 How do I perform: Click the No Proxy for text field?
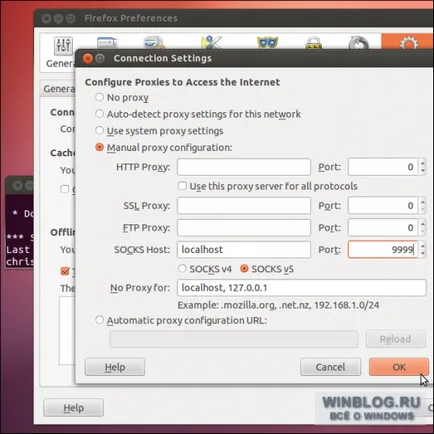pos(302,288)
